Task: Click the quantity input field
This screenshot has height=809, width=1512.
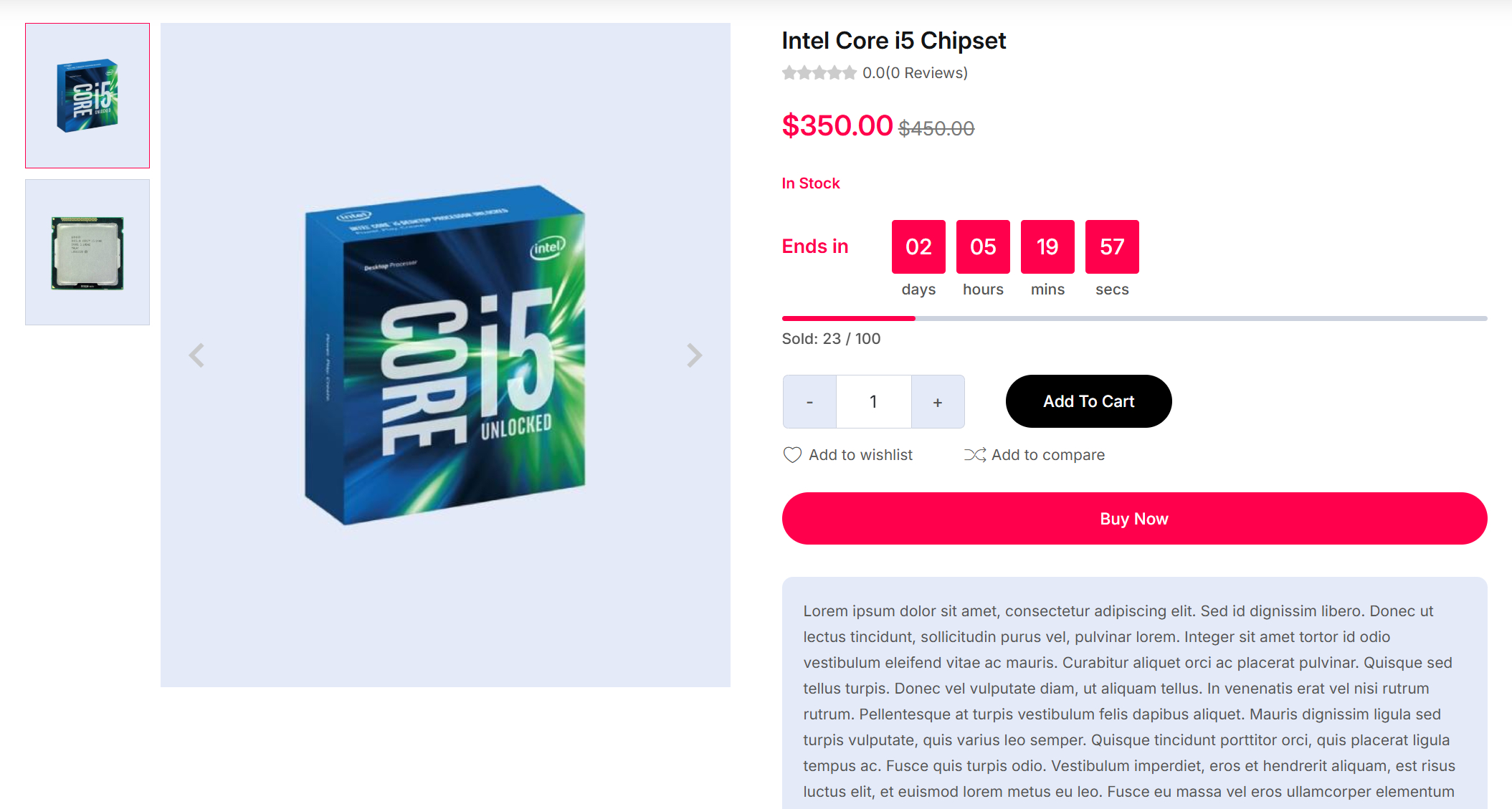Action: (x=873, y=402)
